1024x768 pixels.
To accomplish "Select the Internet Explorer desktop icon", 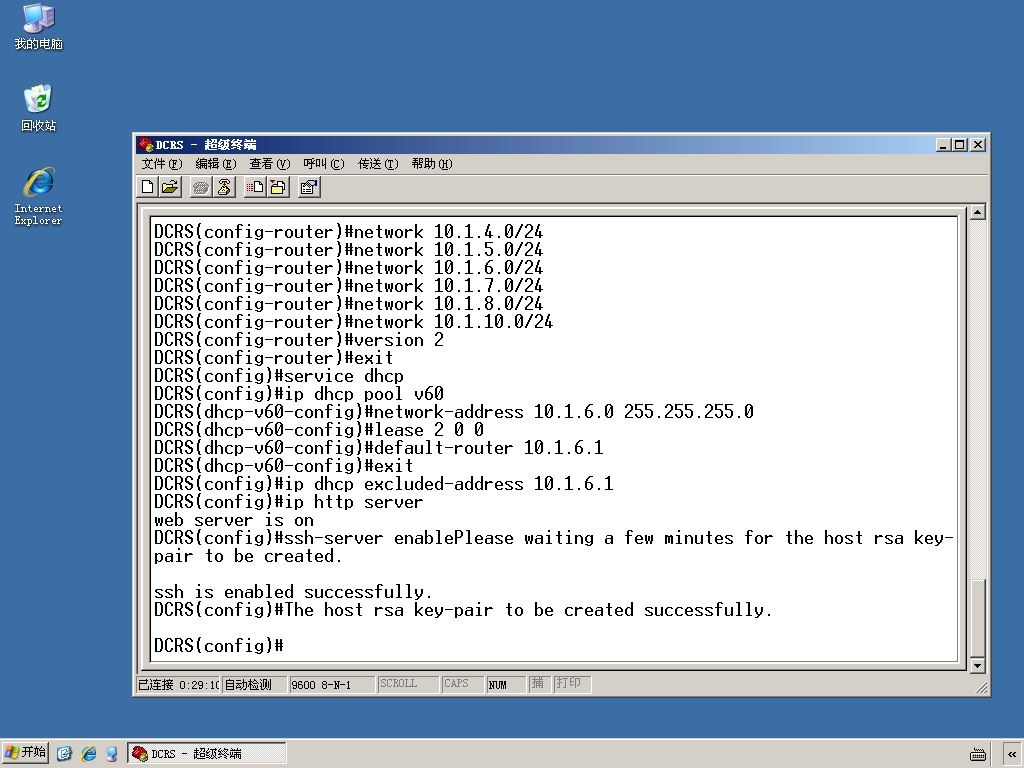I will pos(38,197).
